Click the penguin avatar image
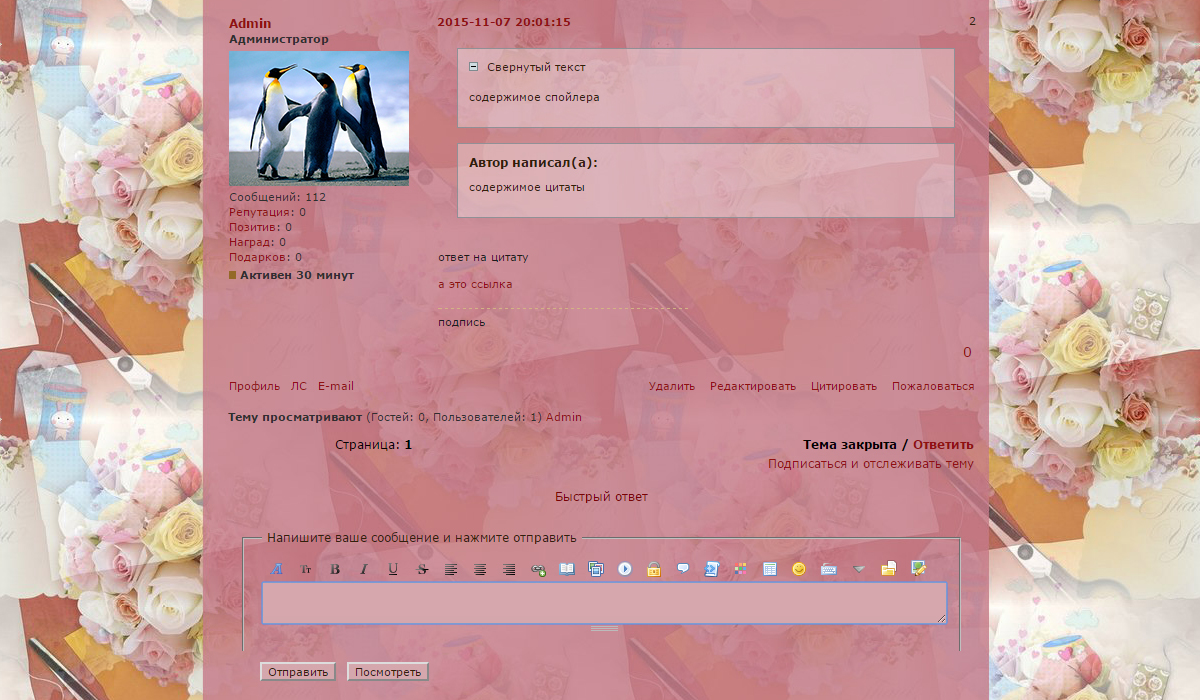The image size is (1200, 700). (x=319, y=118)
